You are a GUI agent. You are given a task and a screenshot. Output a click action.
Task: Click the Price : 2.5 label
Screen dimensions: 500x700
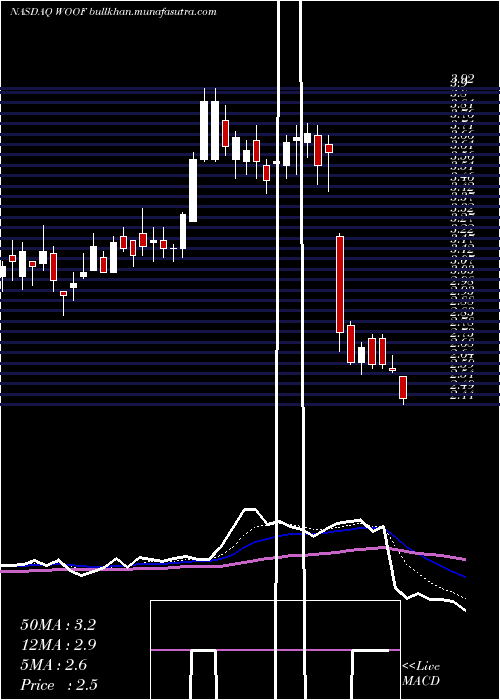[59, 685]
